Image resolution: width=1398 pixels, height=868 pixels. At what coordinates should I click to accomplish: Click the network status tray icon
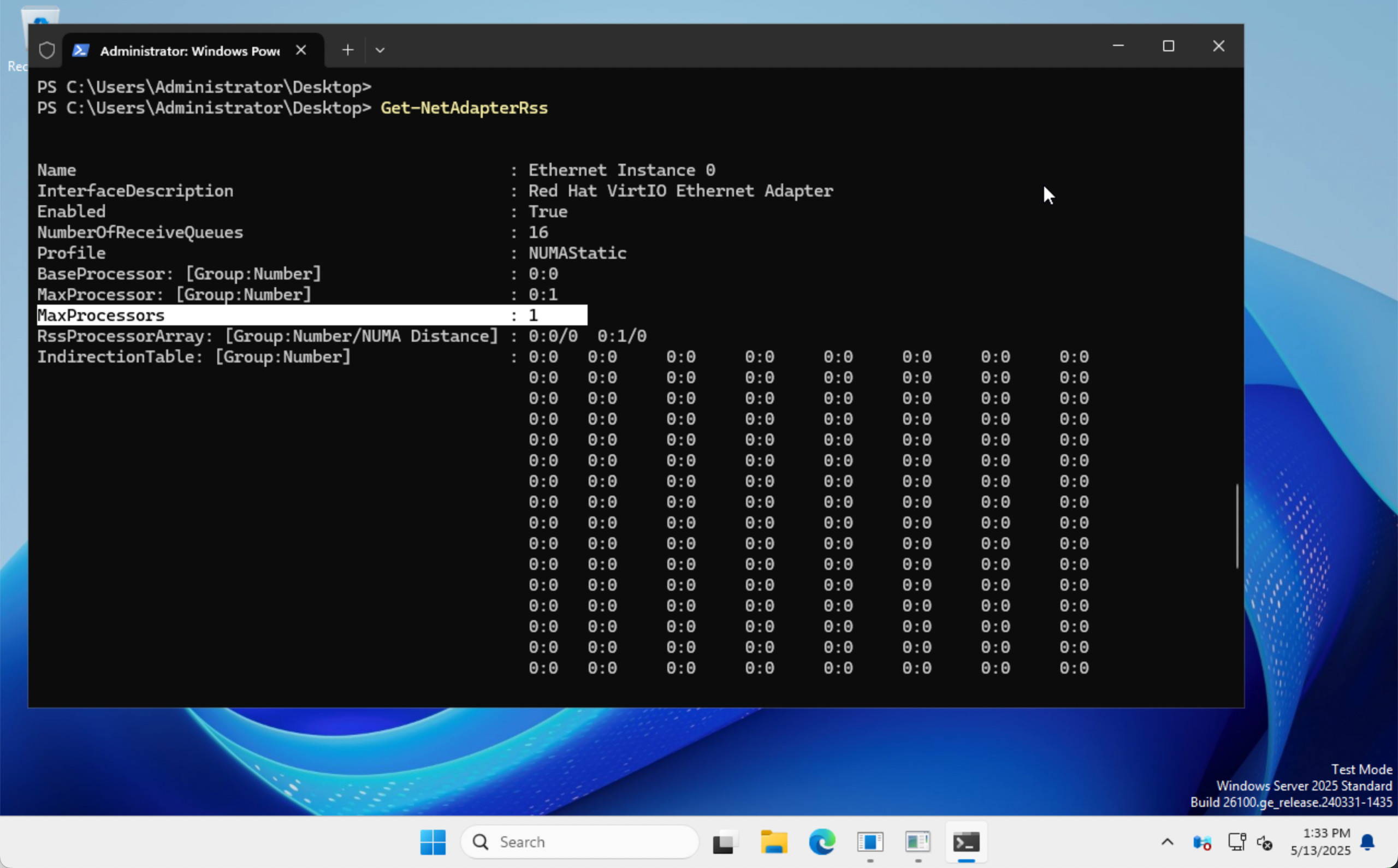click(1236, 842)
